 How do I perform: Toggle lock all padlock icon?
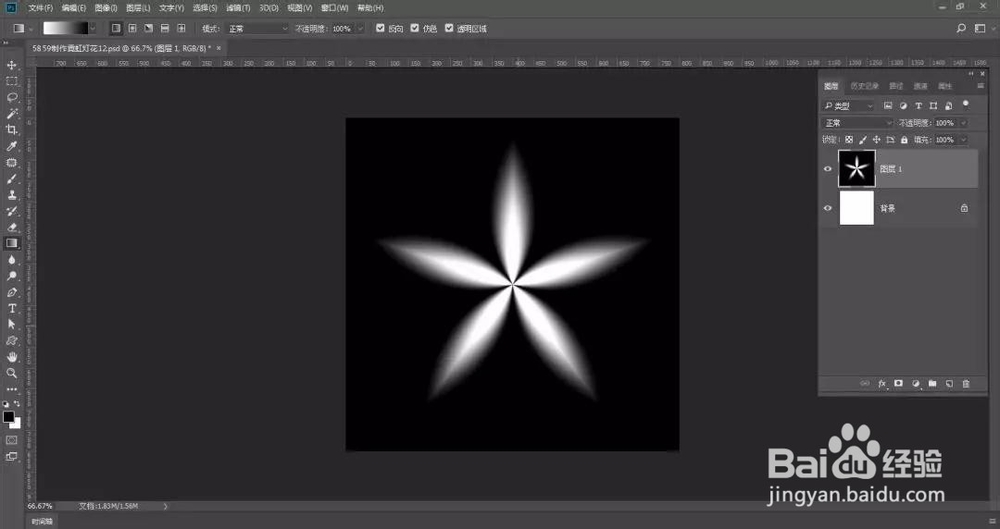pyautogui.click(x=904, y=140)
